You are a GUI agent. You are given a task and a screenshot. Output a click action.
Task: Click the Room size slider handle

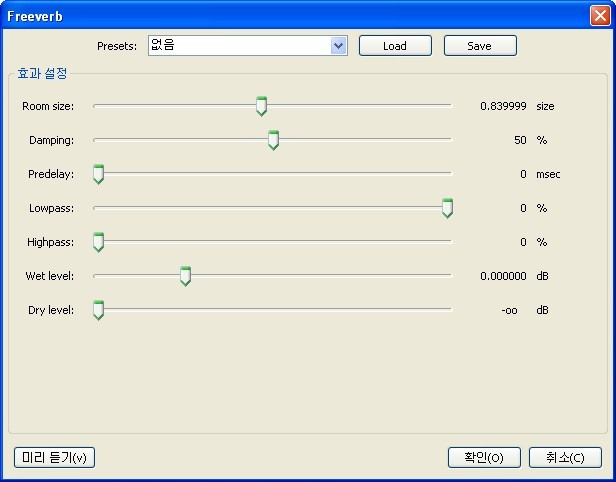point(261,106)
